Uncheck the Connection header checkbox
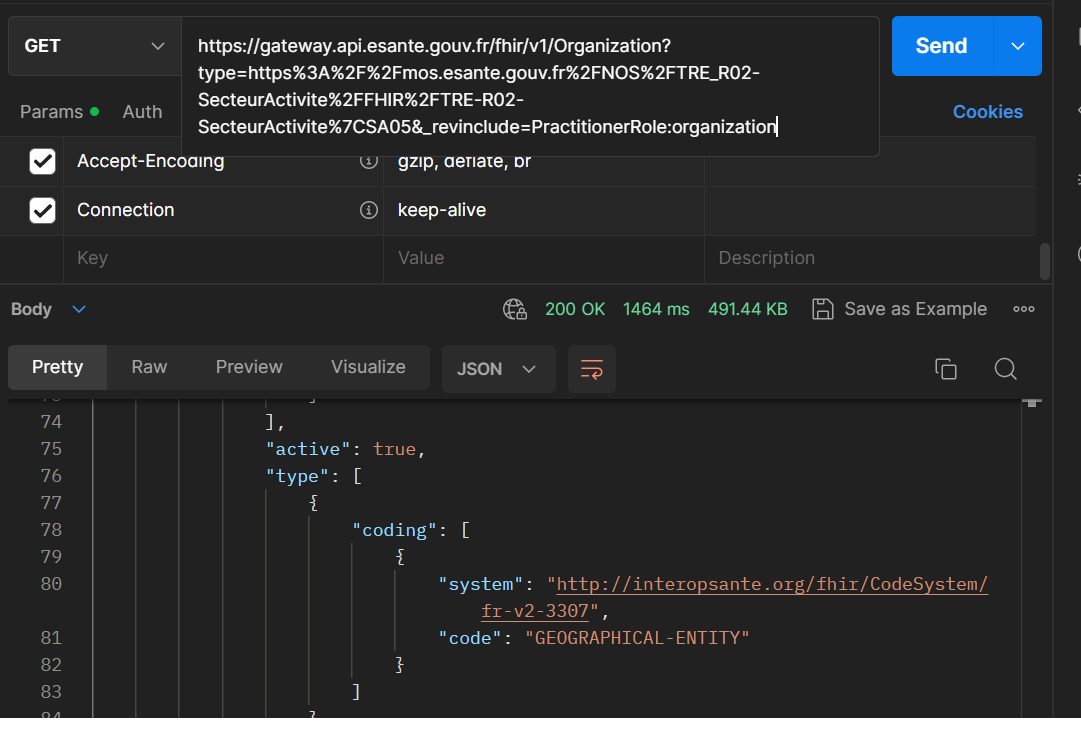This screenshot has height=756, width=1081. [42, 210]
